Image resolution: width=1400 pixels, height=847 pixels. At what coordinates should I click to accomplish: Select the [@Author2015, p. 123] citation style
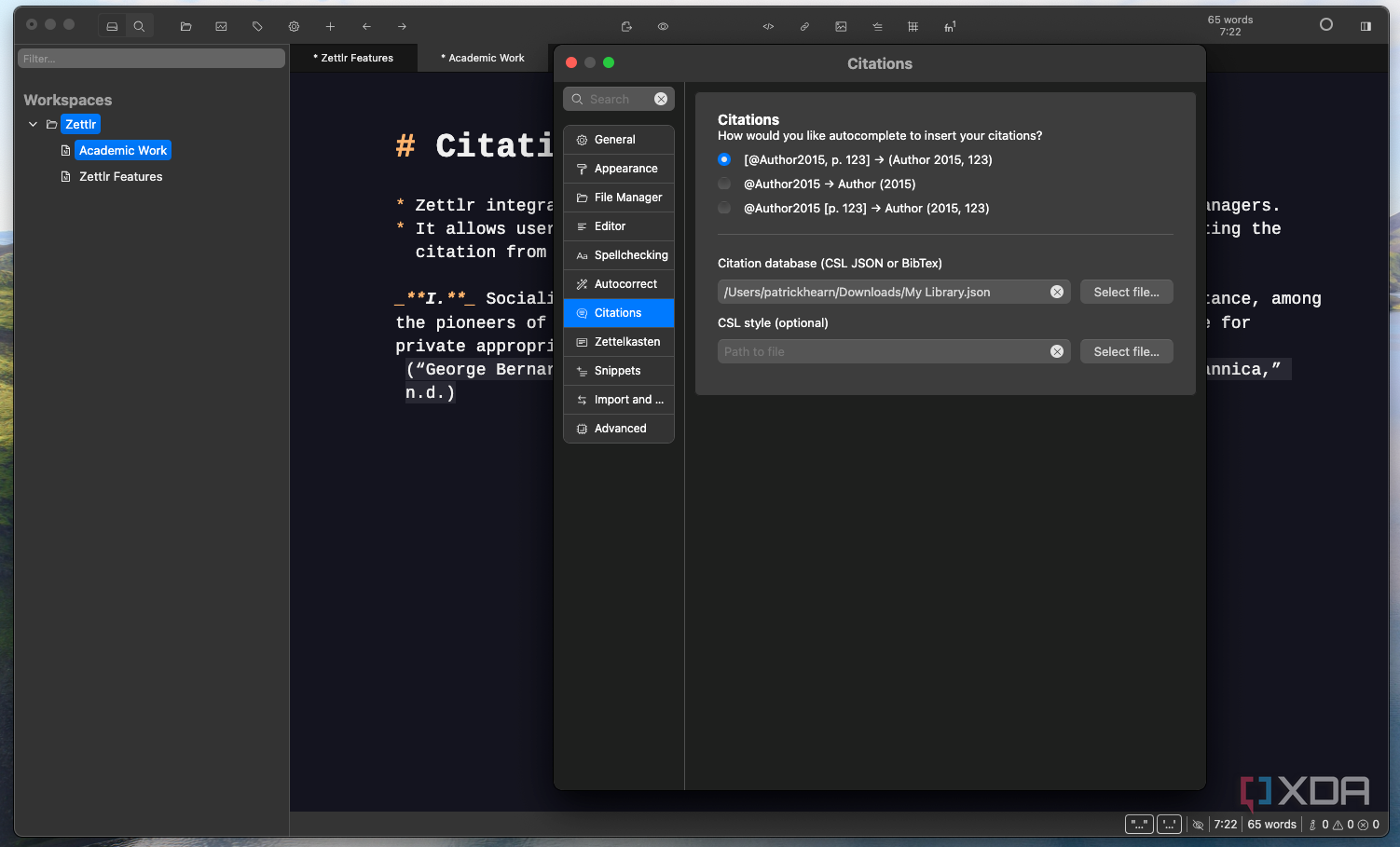click(724, 159)
